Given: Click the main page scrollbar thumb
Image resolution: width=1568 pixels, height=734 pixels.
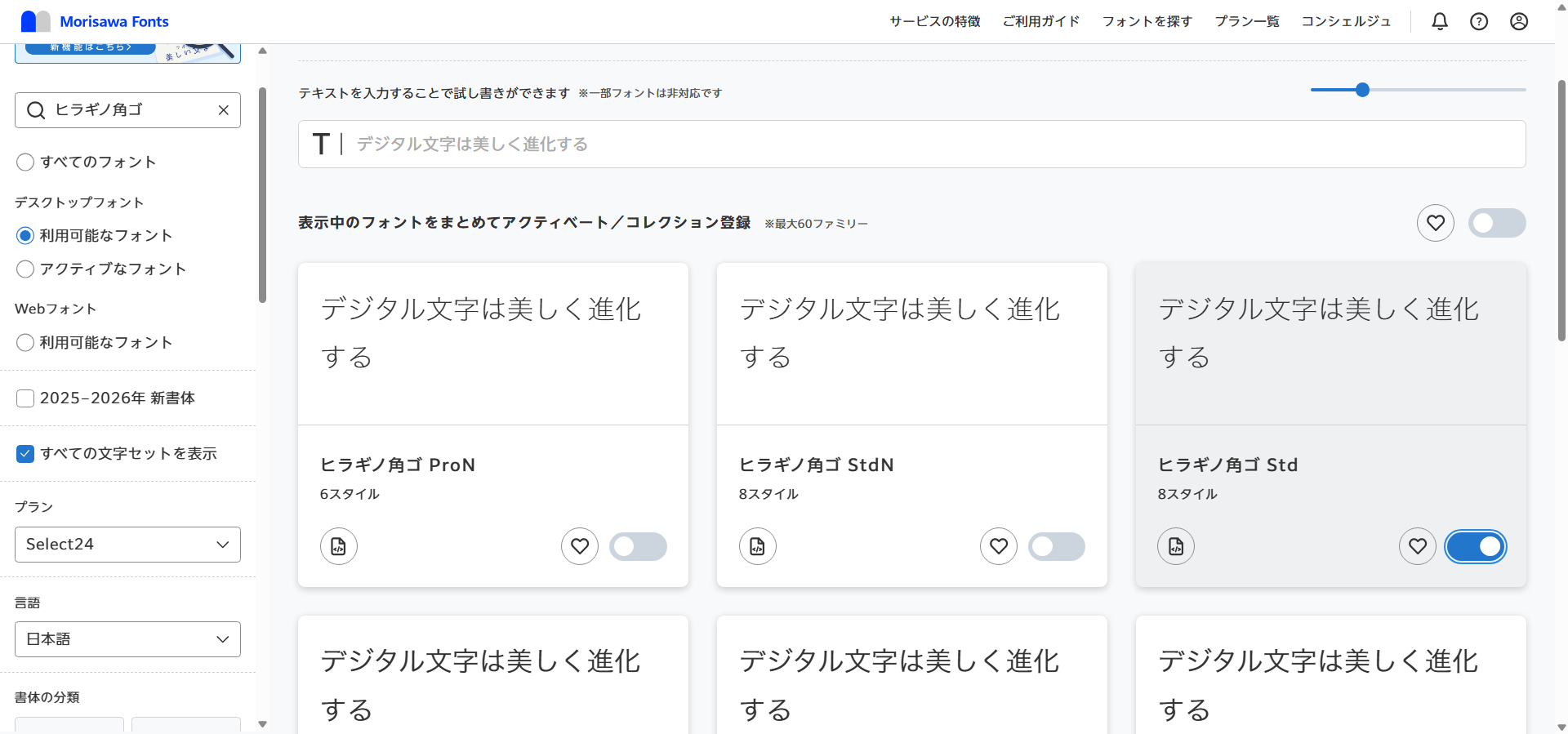Looking at the screenshot, I should click(x=1561, y=210).
